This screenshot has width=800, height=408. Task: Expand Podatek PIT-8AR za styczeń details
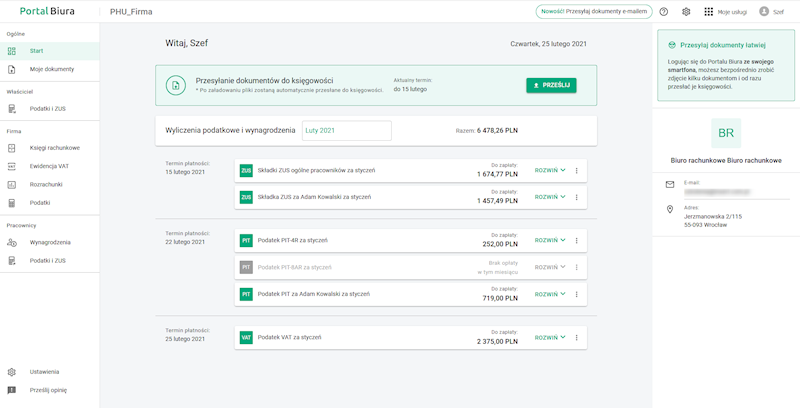[x=550, y=267]
